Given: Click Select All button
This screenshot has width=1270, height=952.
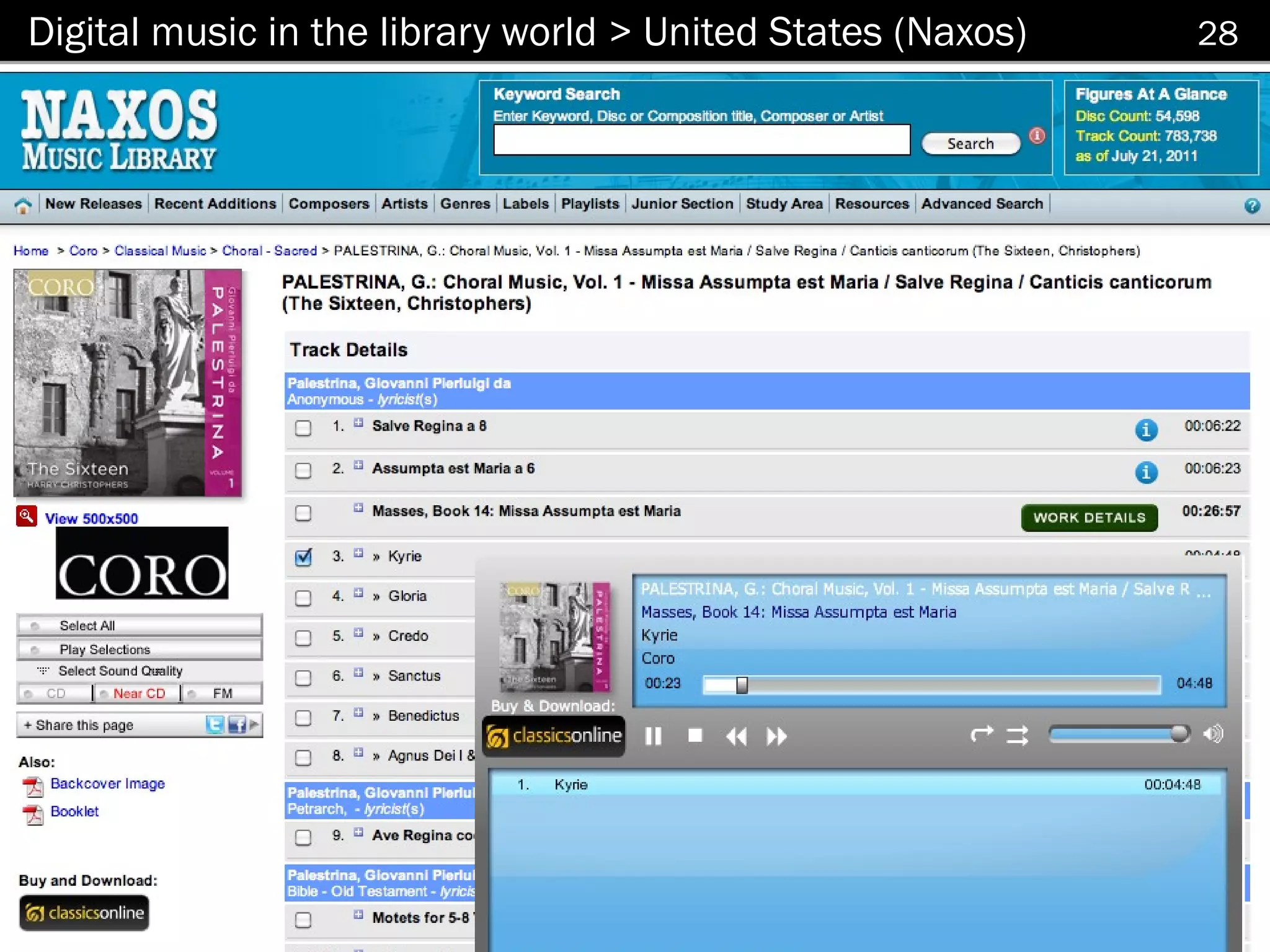Looking at the screenshot, I should click(140, 625).
